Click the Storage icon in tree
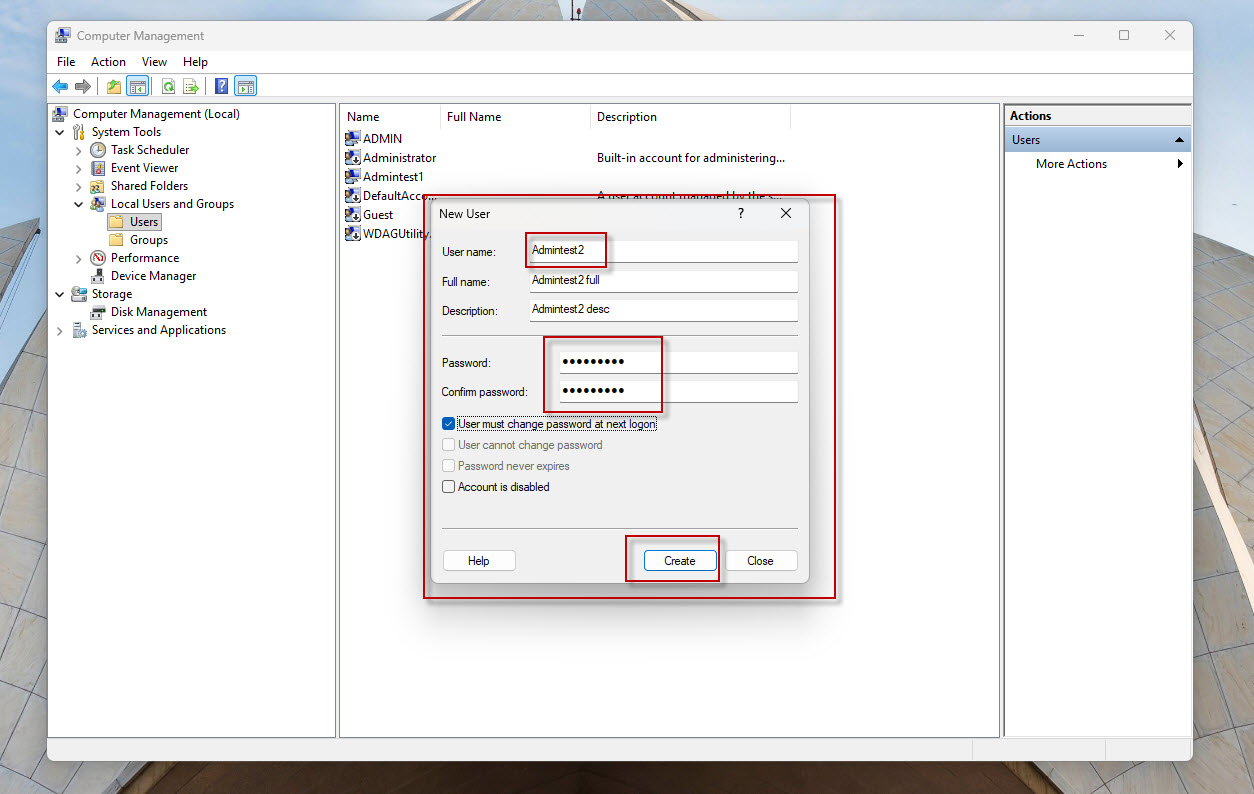 [80, 294]
